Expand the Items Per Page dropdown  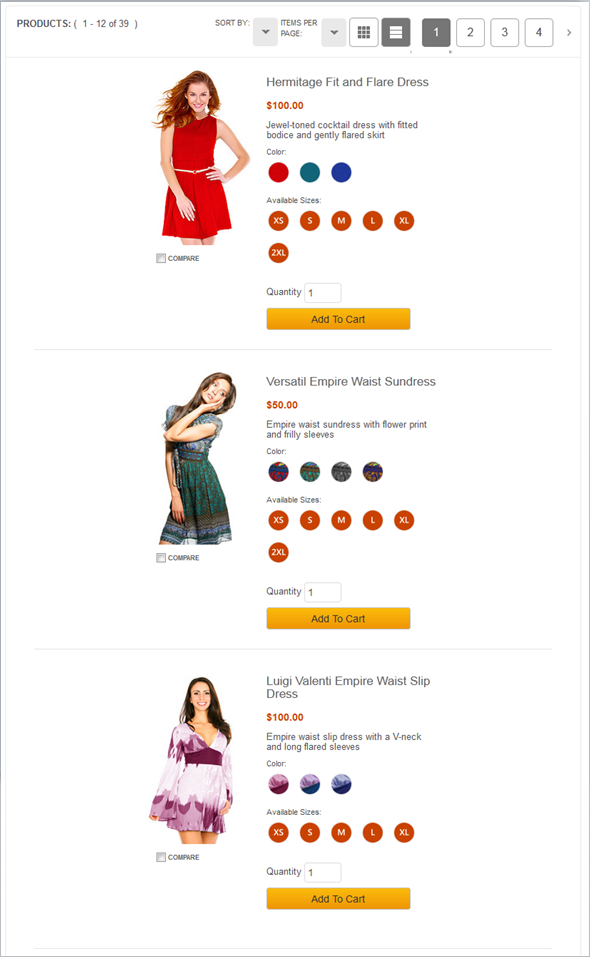(334, 32)
